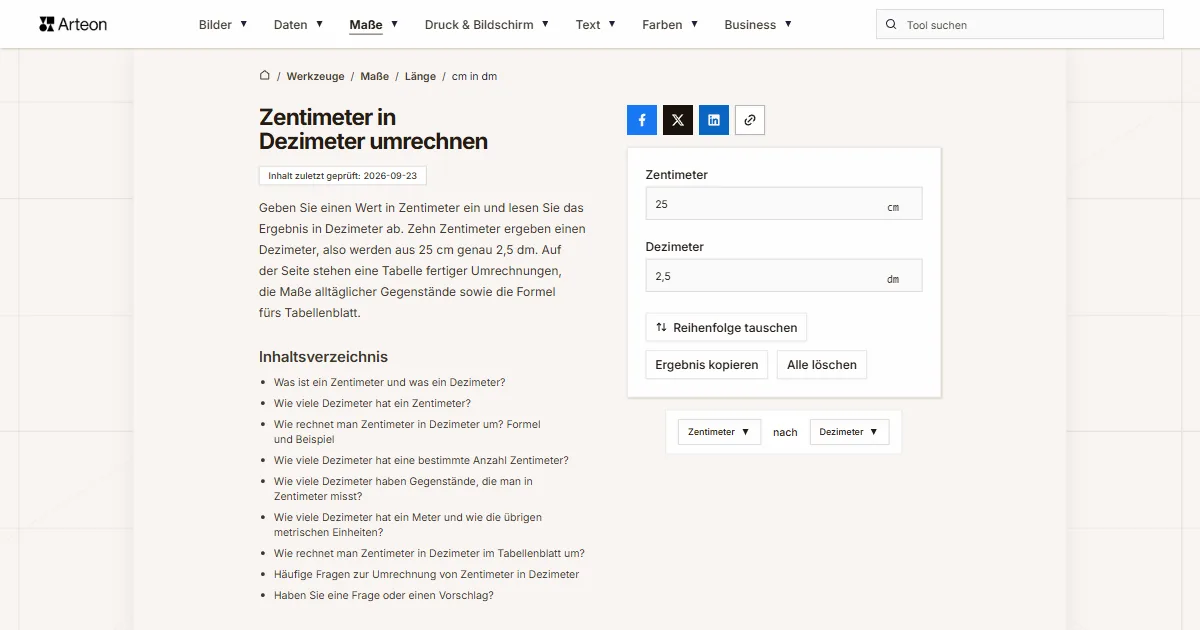Image resolution: width=1200 pixels, height=630 pixels.
Task: Click the home icon in breadcrumb
Action: (265, 75)
